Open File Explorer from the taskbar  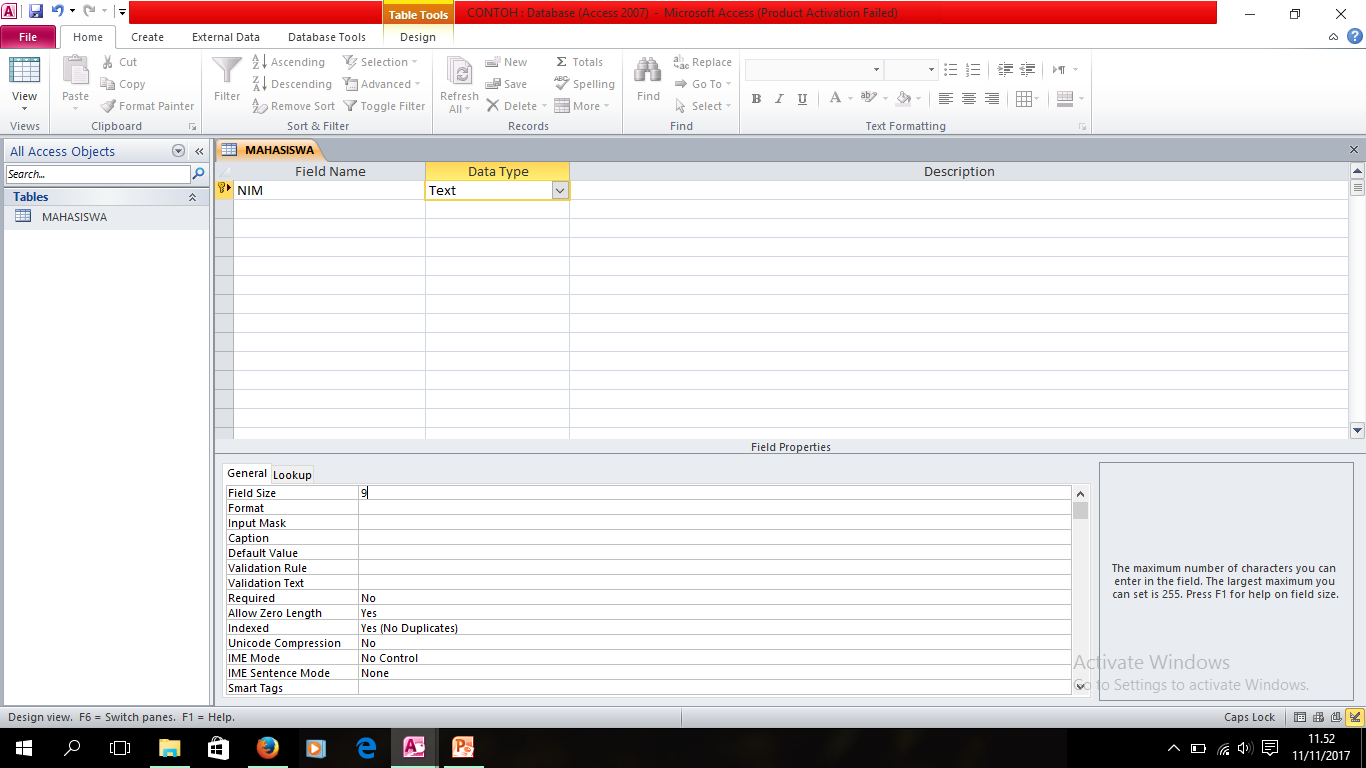coord(169,747)
